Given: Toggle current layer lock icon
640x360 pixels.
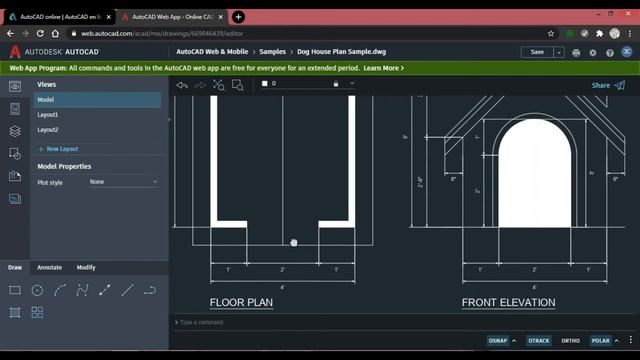Looking at the screenshot, I should [x=336, y=84].
